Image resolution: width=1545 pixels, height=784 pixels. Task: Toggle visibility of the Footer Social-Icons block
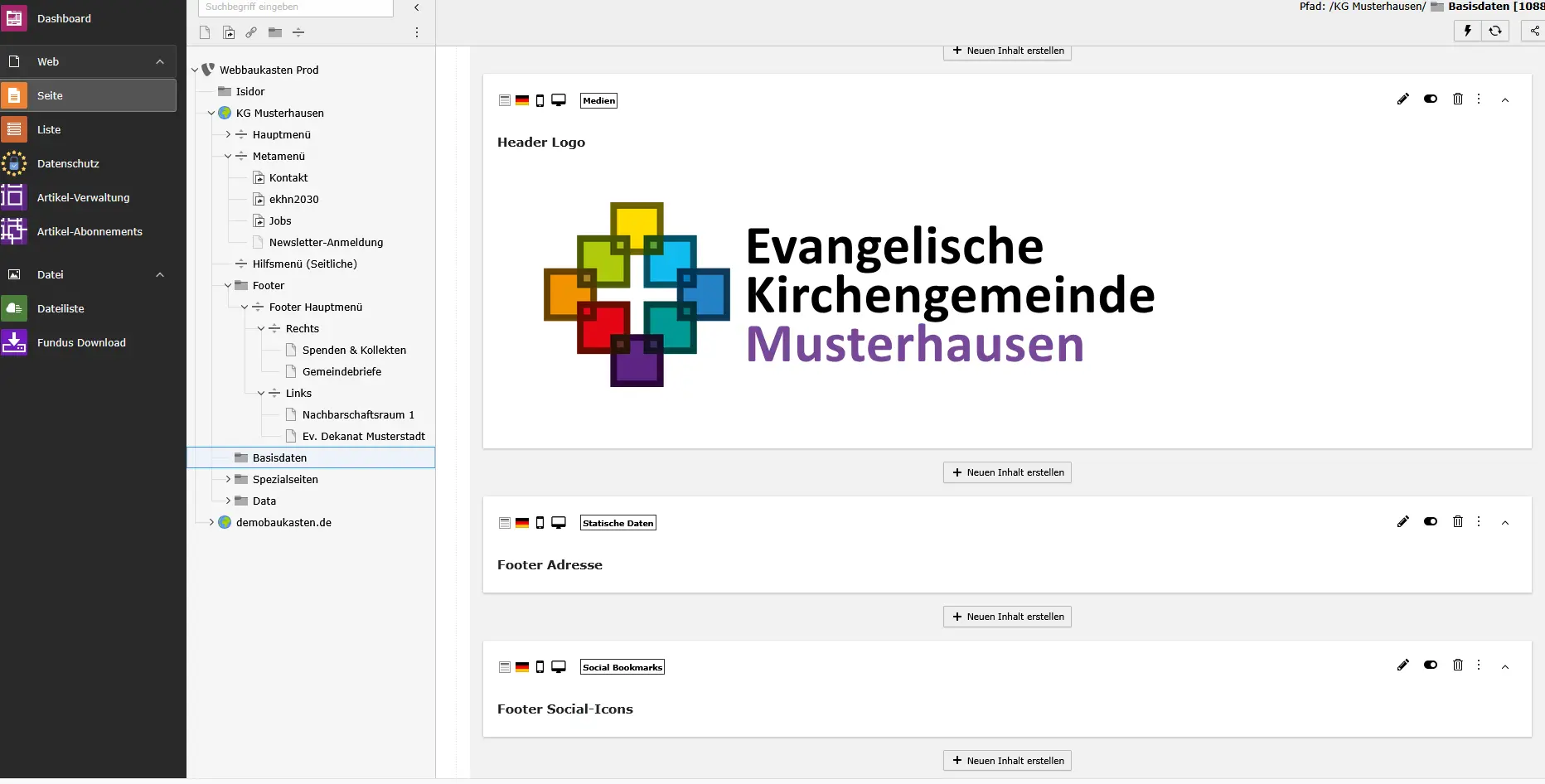point(1431,665)
